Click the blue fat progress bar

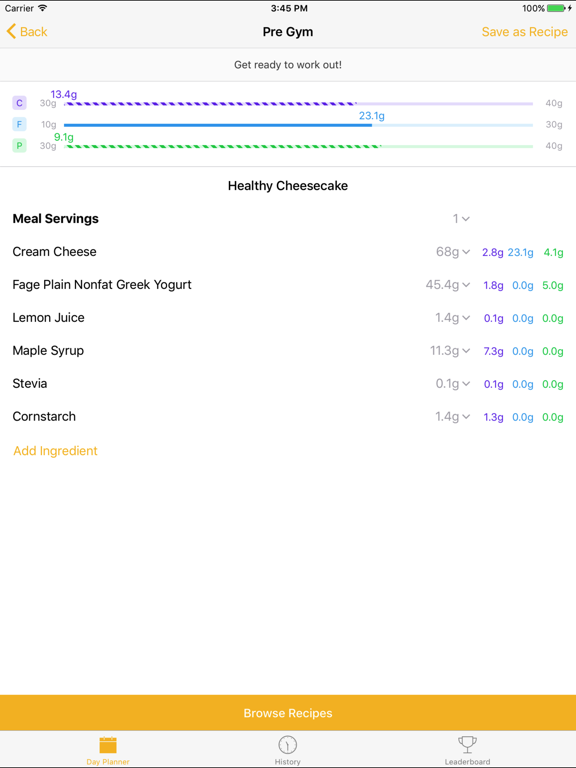coord(298,125)
